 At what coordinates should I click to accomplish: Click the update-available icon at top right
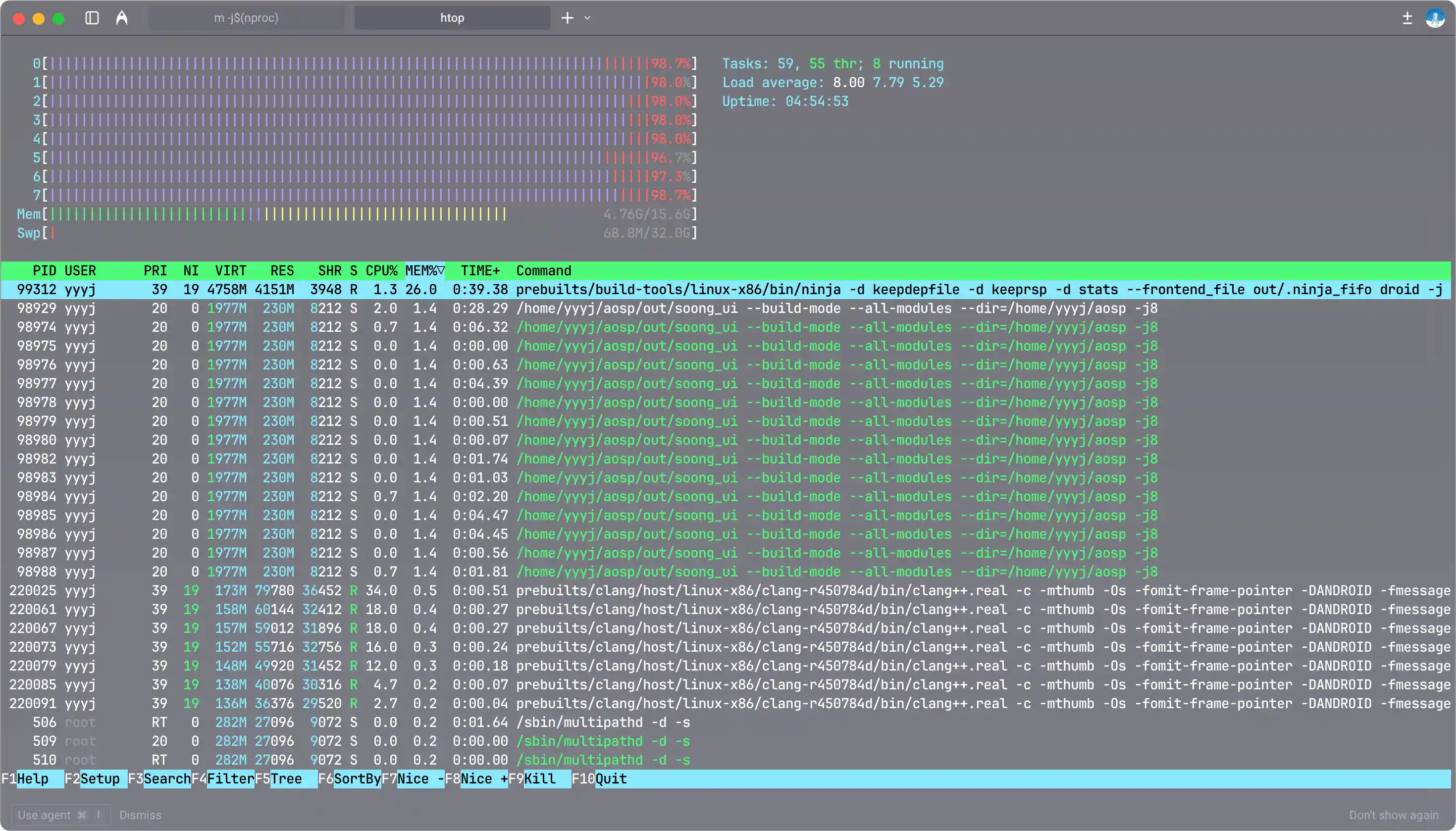click(x=1407, y=18)
